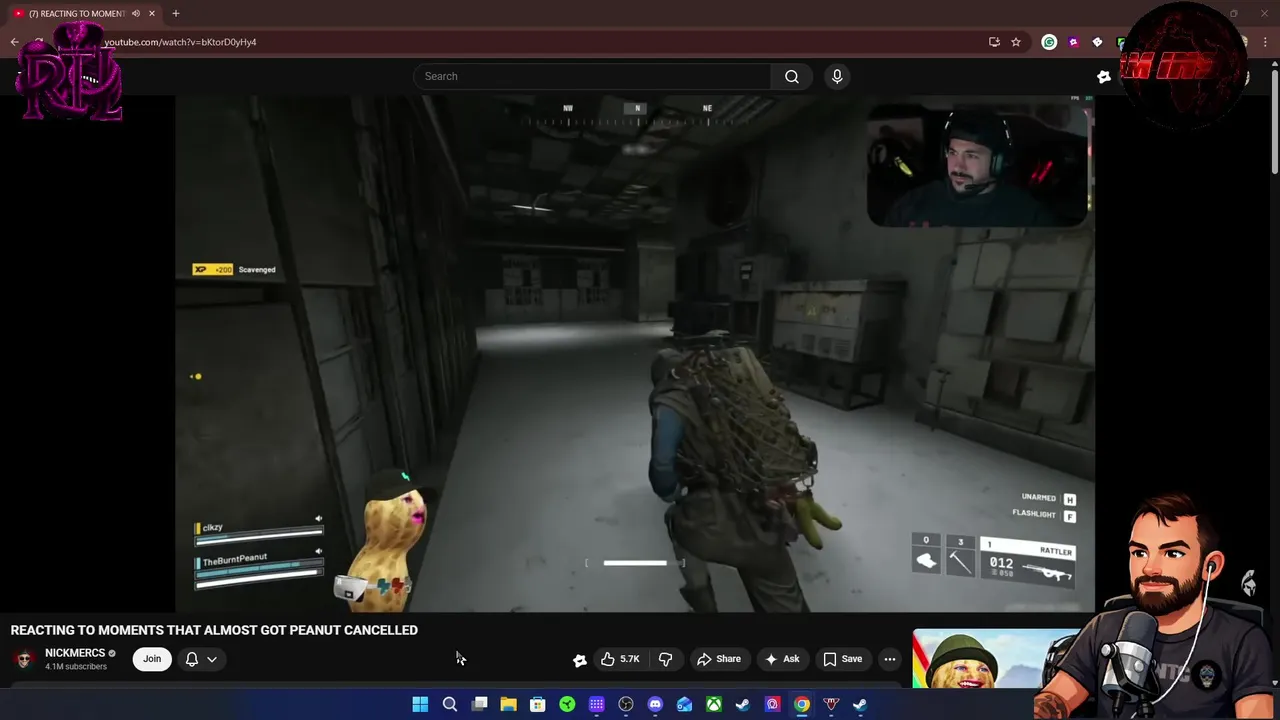
Task: Open Xbox app from taskbar
Action: pyautogui.click(x=714, y=705)
